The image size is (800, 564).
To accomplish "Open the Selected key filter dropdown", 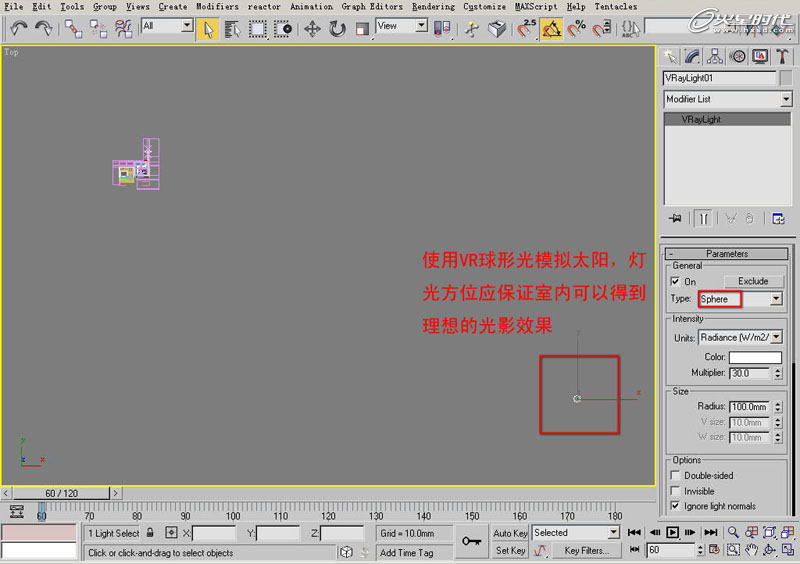I will [576, 533].
